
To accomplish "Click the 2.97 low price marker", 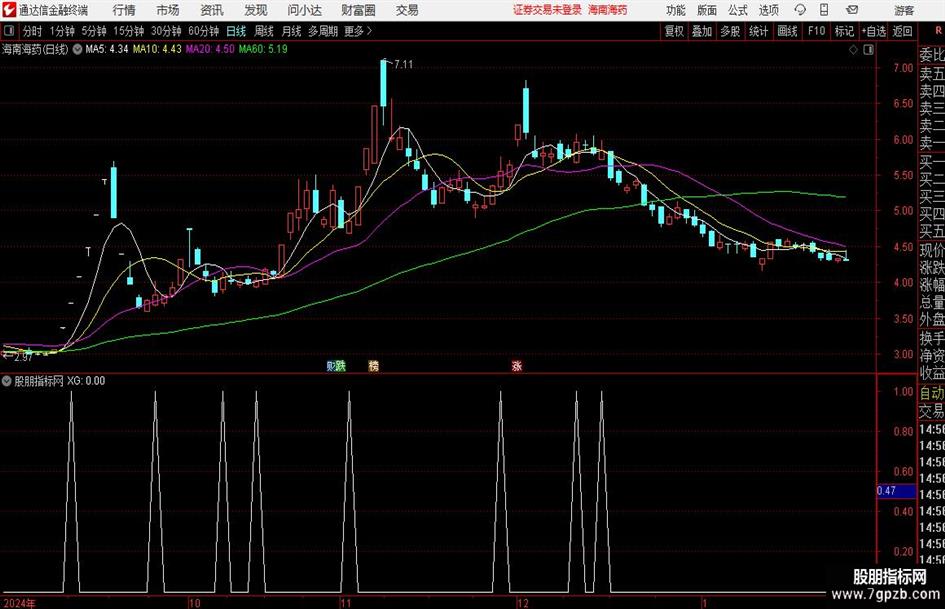I will [x=23, y=357].
